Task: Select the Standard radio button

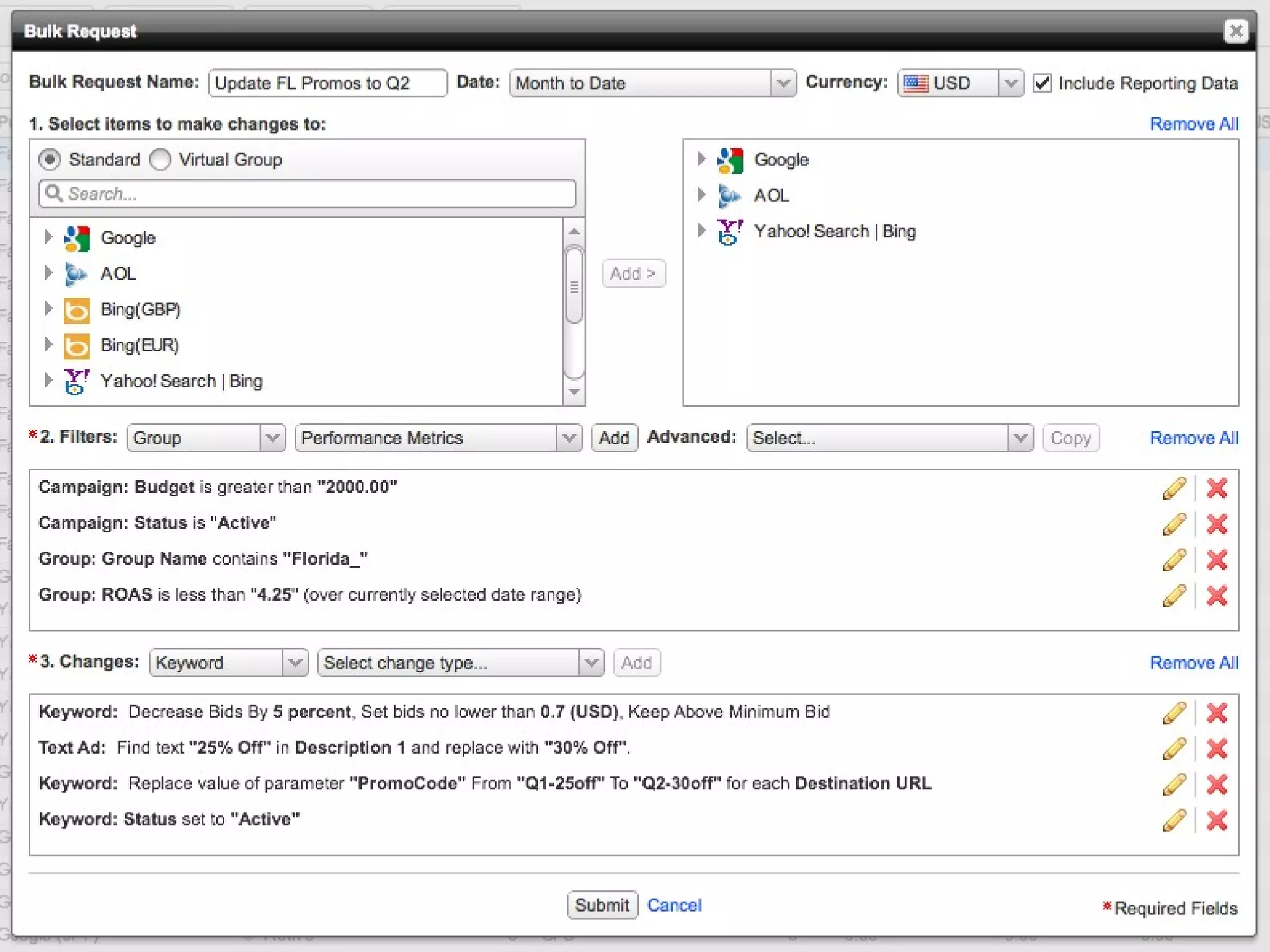Action: point(50,160)
